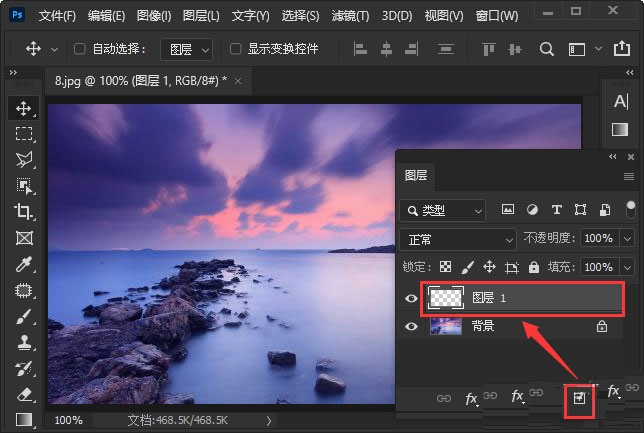Select the Brush tool
Viewport: 644px width, 433px height.
tap(24, 316)
